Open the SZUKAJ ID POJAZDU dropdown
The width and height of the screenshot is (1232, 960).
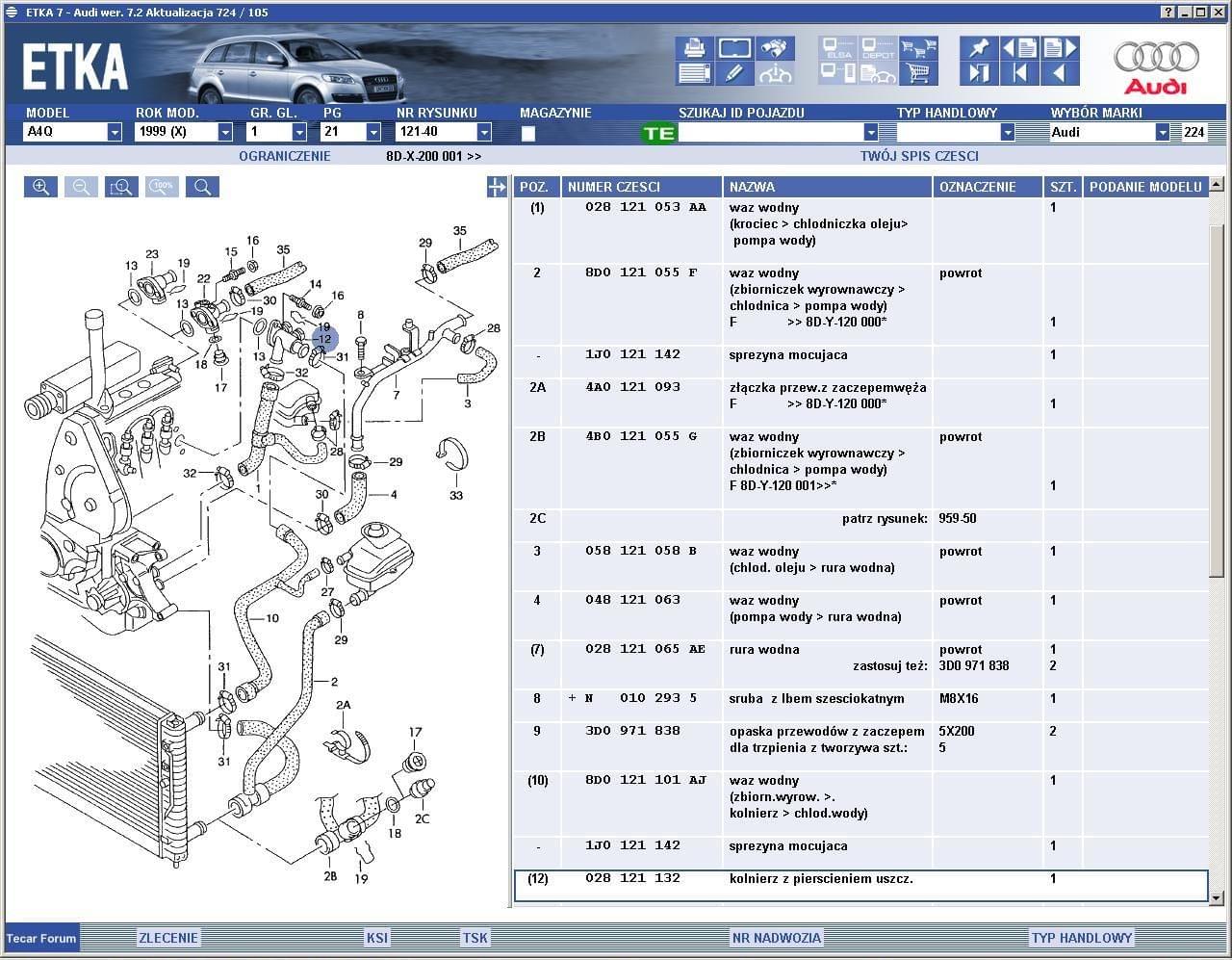click(x=871, y=133)
